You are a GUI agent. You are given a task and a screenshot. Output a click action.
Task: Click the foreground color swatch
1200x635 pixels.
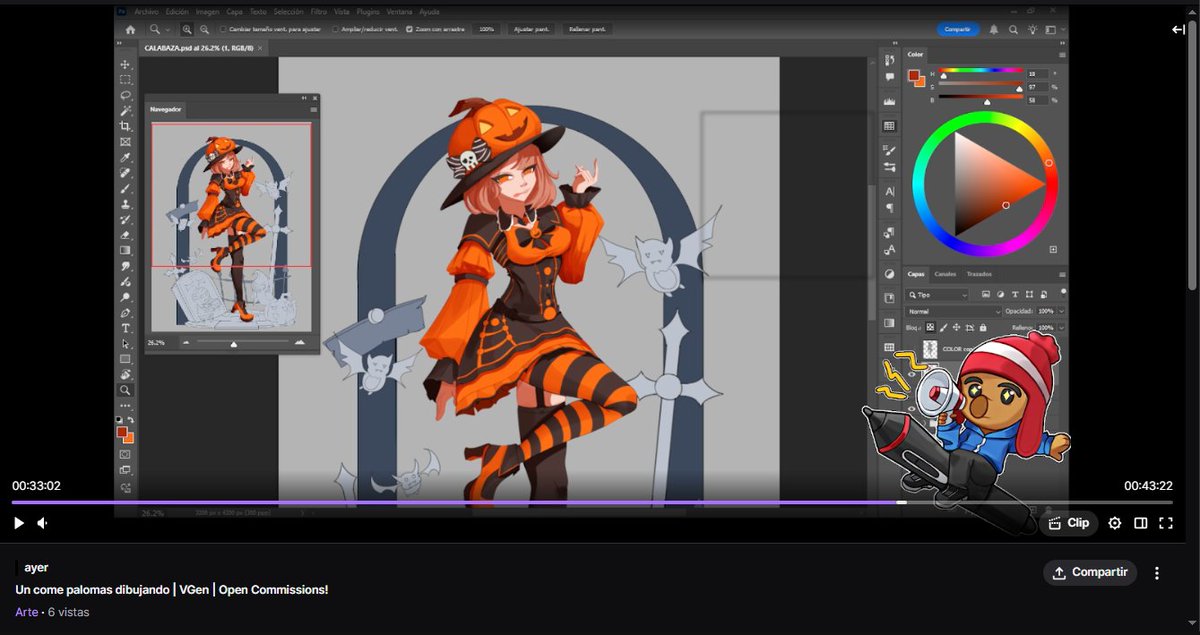coord(122,430)
